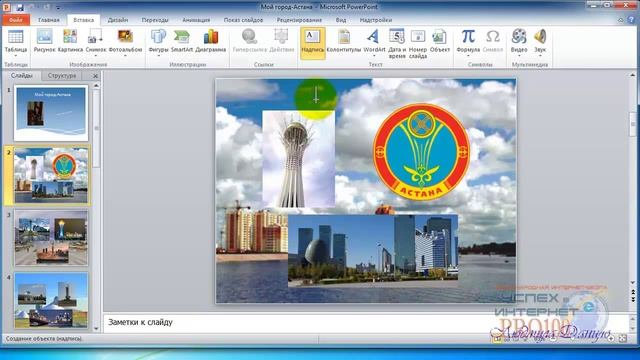Insert Дата и время date and time

coord(397,43)
